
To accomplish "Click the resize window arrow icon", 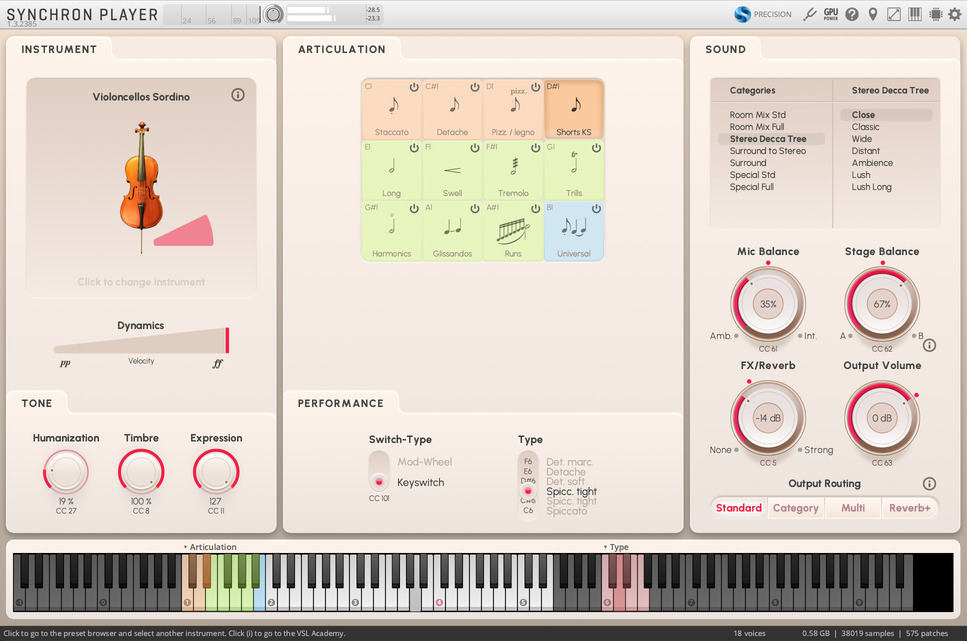I will [894, 14].
